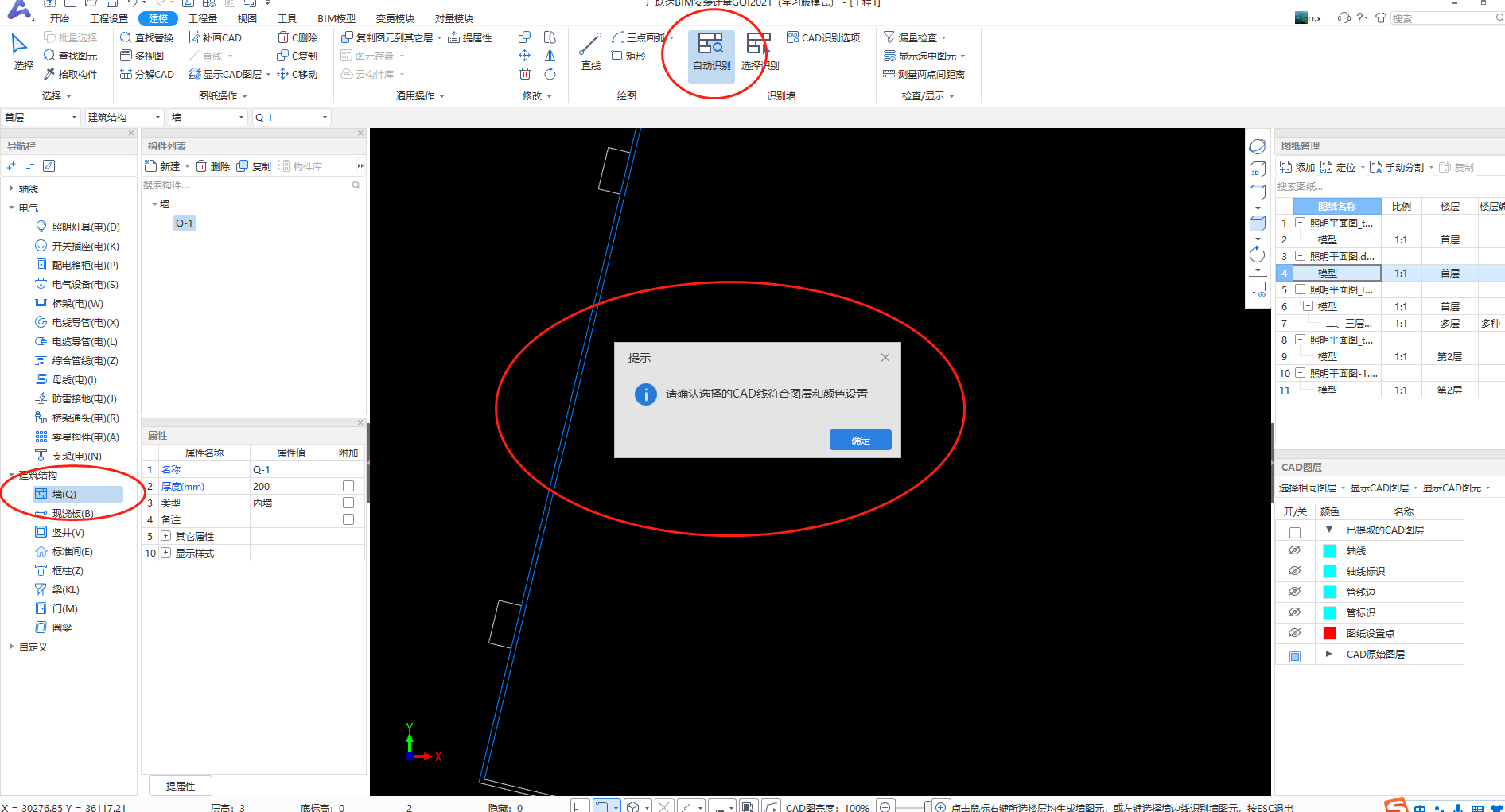Image resolution: width=1505 pixels, height=812 pixels.
Task: Click cyan color swatch for 管标识
Action: pyautogui.click(x=1328, y=612)
